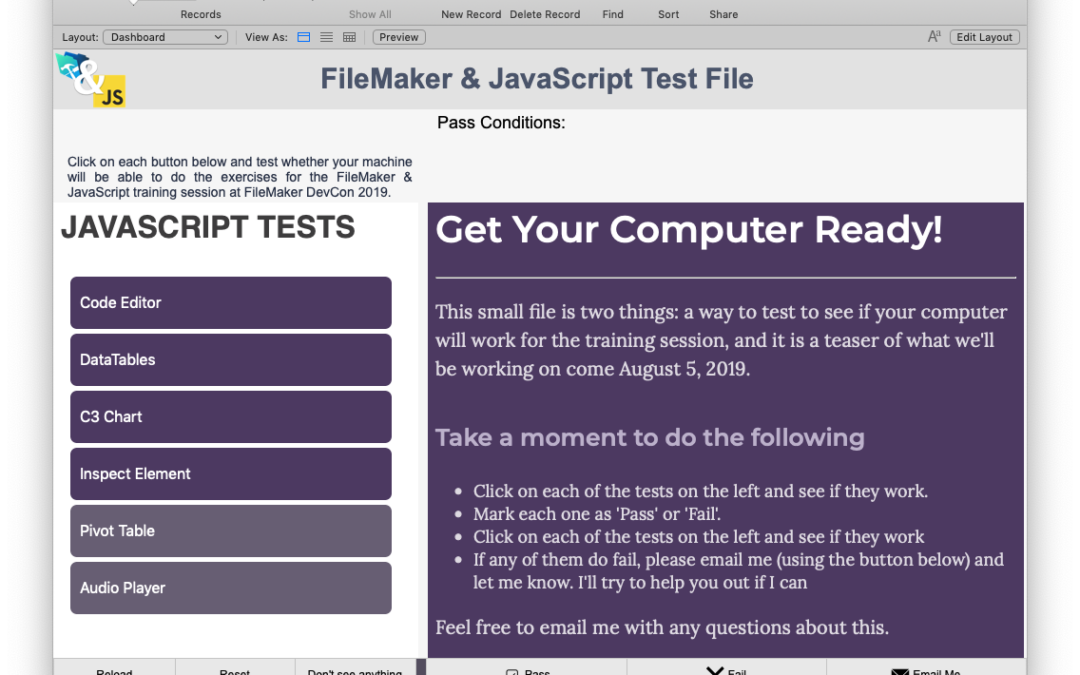Click the "Click on each button below" instructions
Screen dimensions: 1080x675
[240, 177]
